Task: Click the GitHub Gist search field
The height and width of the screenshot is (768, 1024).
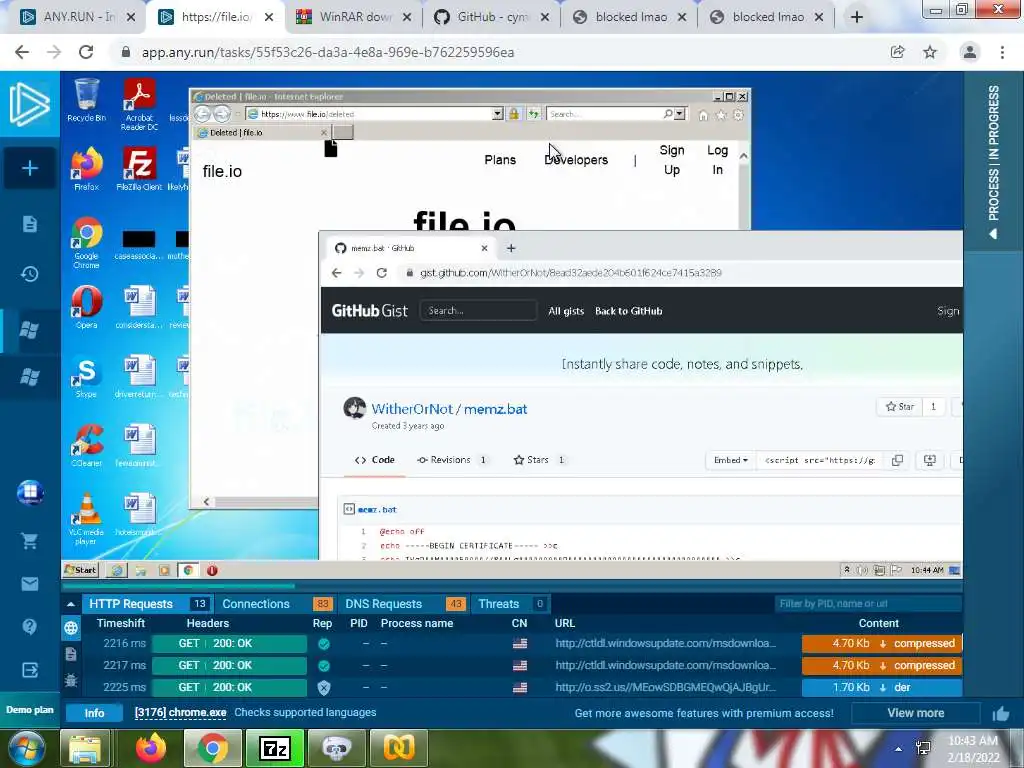Action: pyautogui.click(x=478, y=311)
